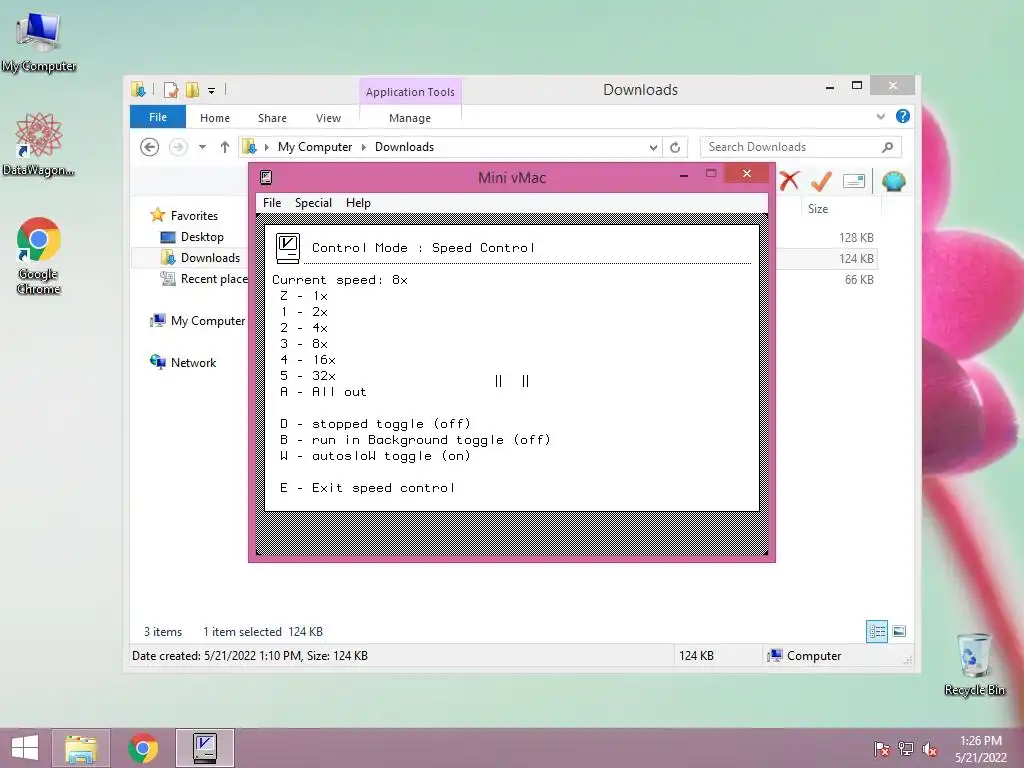Image resolution: width=1024 pixels, height=768 pixels.
Task: Switch to details view layout
Action: (x=877, y=631)
